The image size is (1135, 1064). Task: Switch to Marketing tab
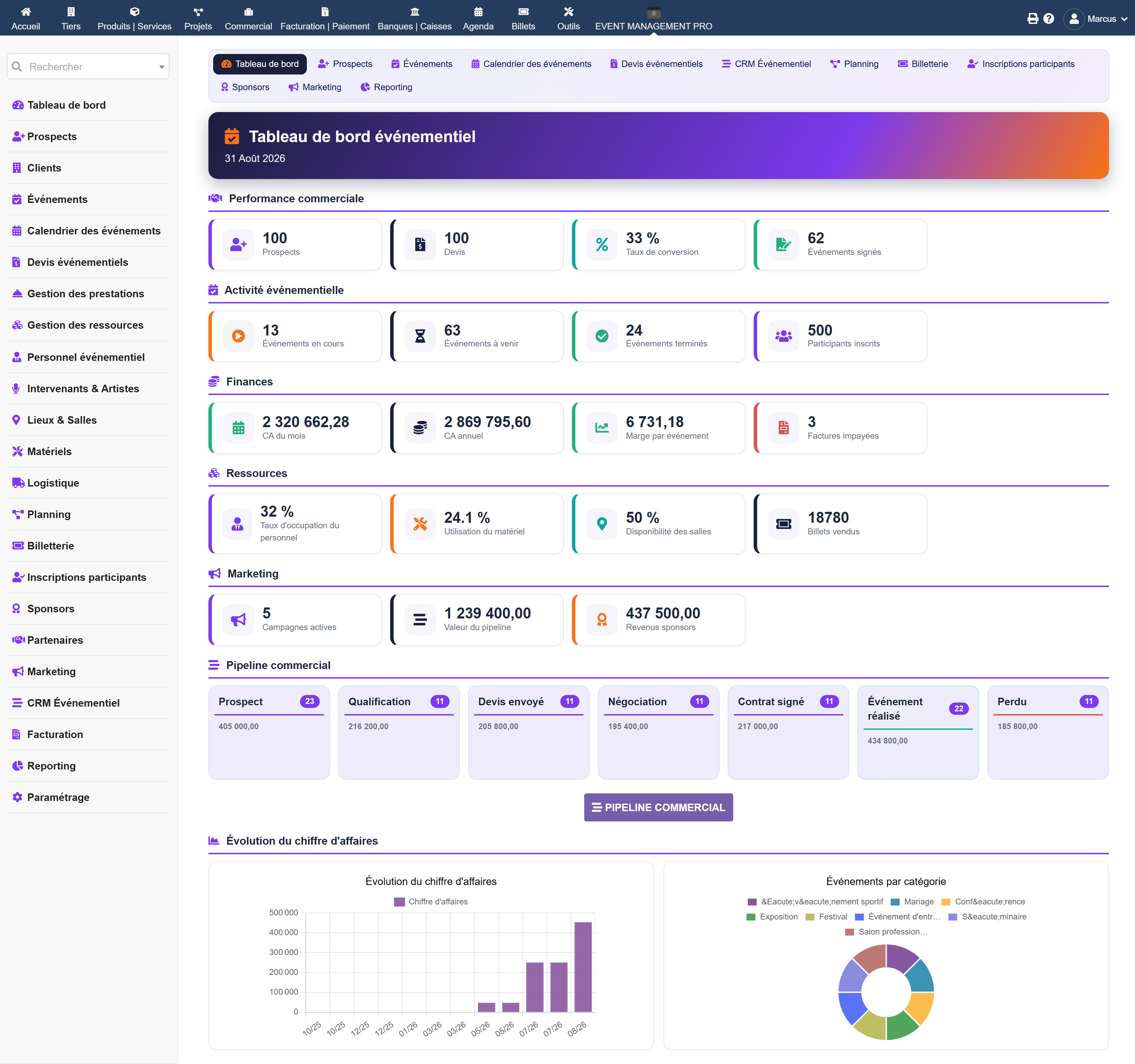tap(314, 87)
